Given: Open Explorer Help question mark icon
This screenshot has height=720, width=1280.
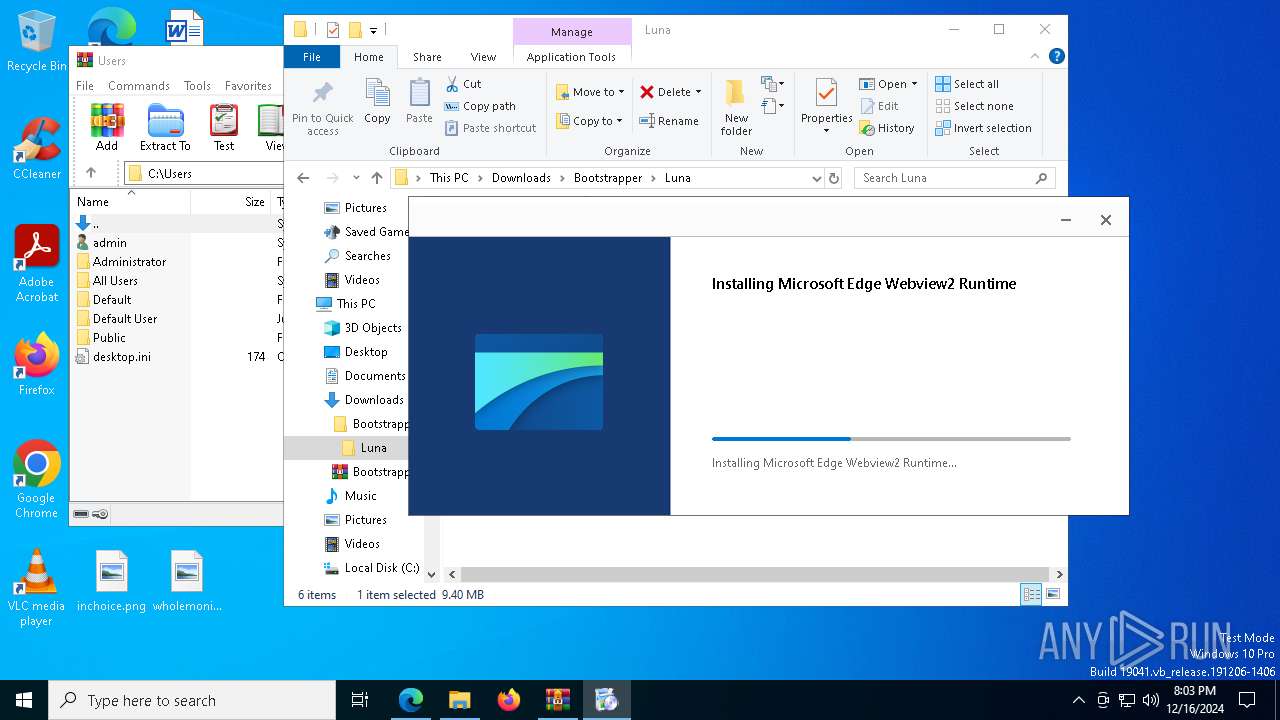Looking at the screenshot, I should tap(1056, 57).
